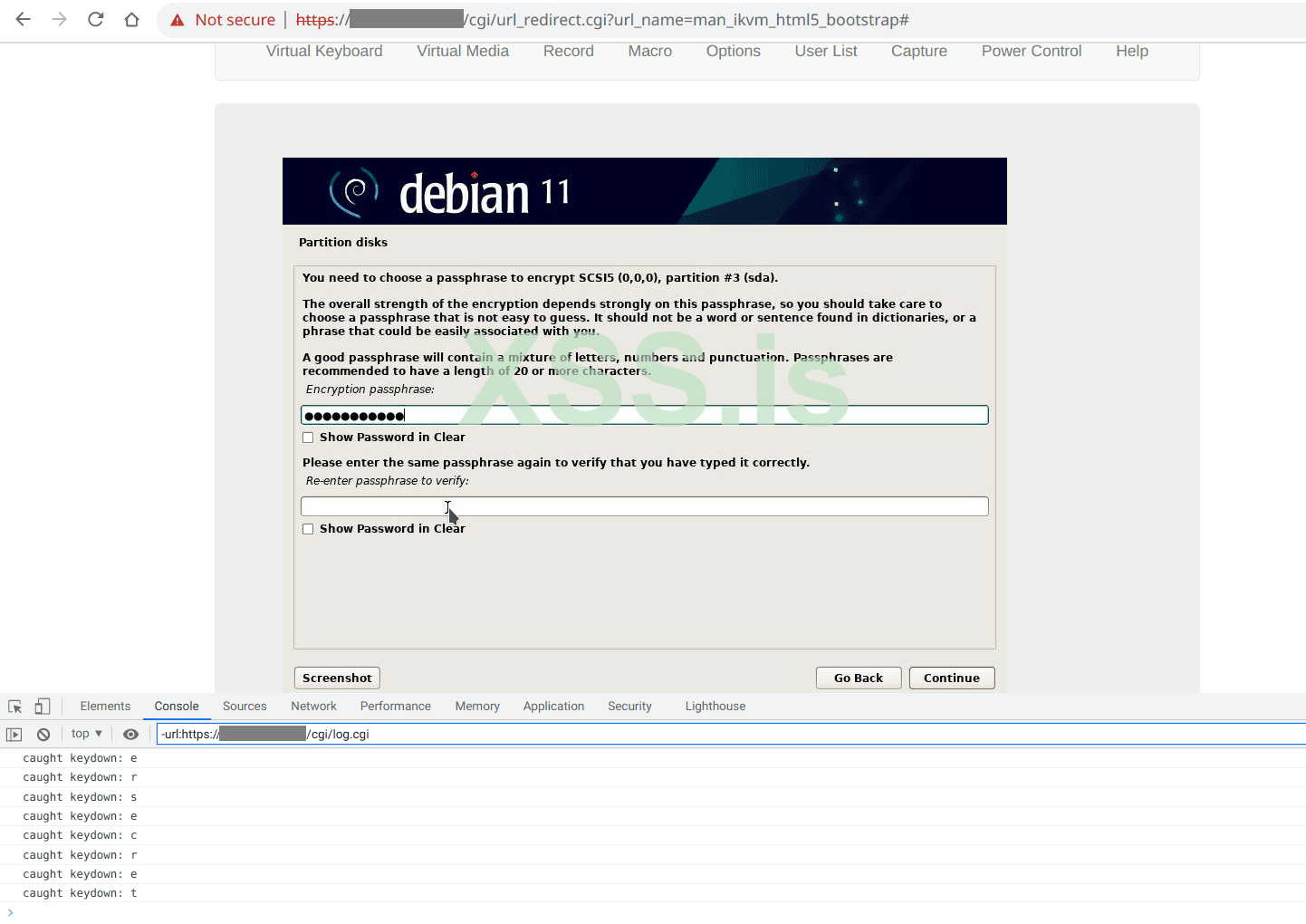Open the browser home page
Image resolution: width=1306 pixels, height=924 pixels.
pos(132,19)
